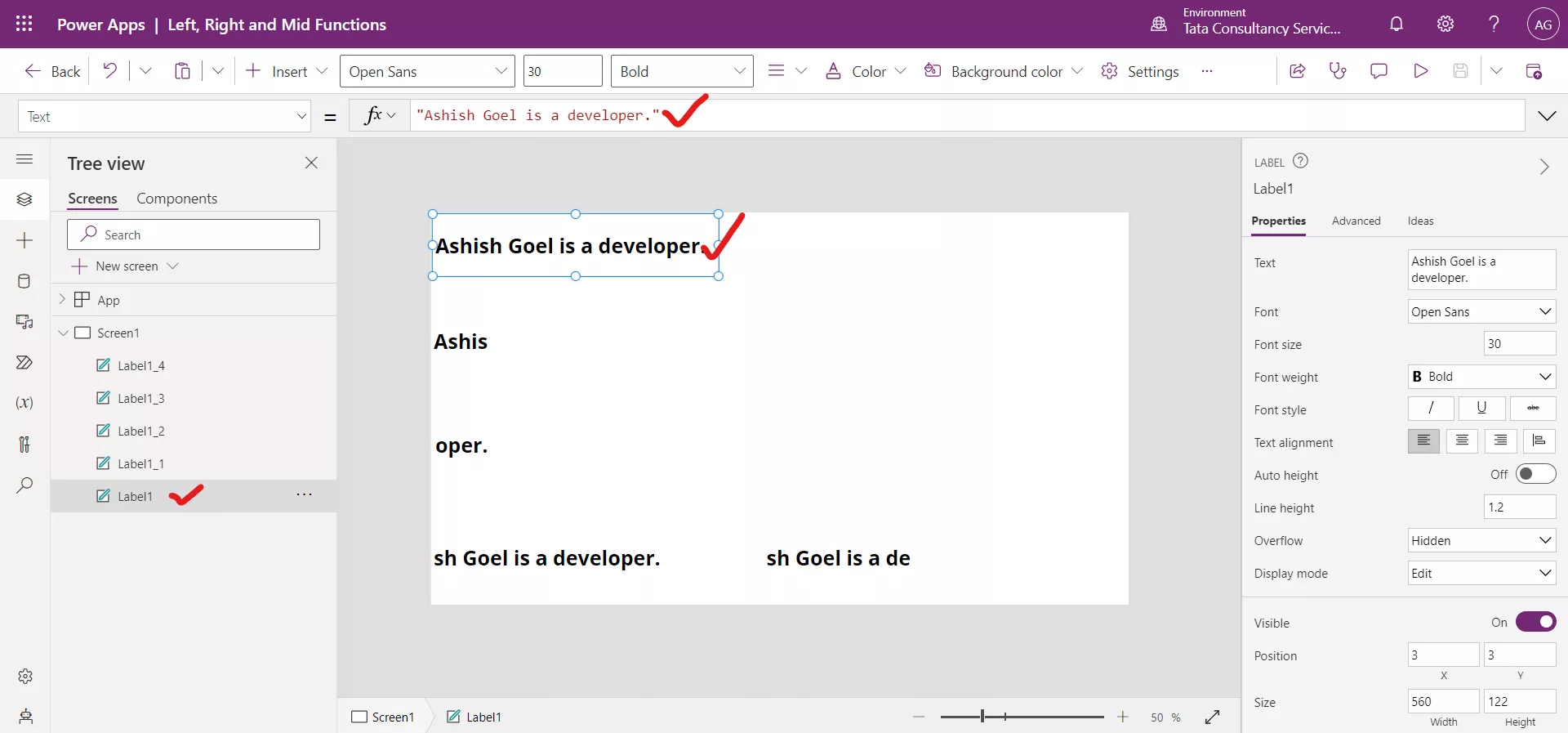Click the zoom slider track

pos(1022,717)
